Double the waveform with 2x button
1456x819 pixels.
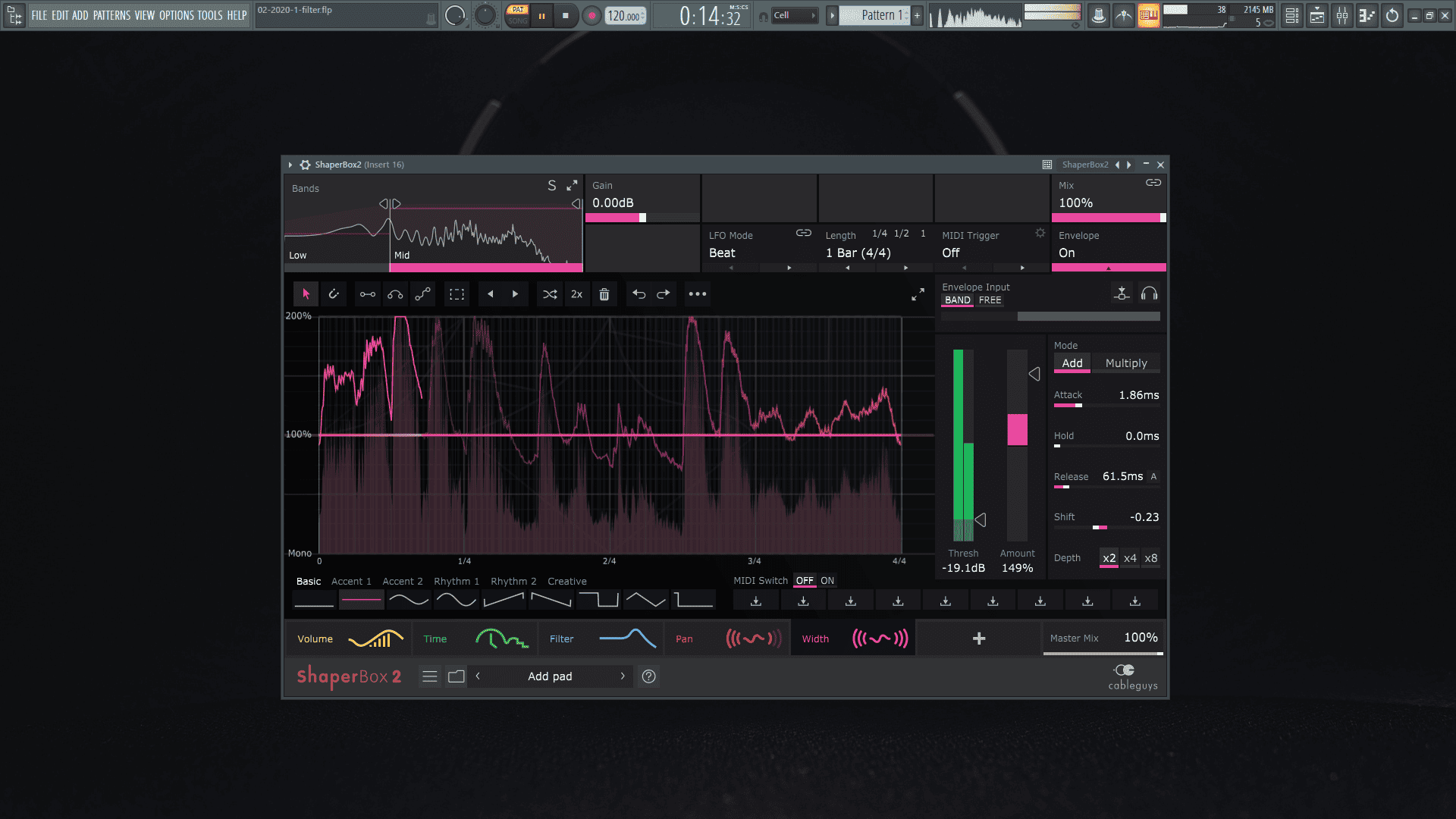coord(576,294)
